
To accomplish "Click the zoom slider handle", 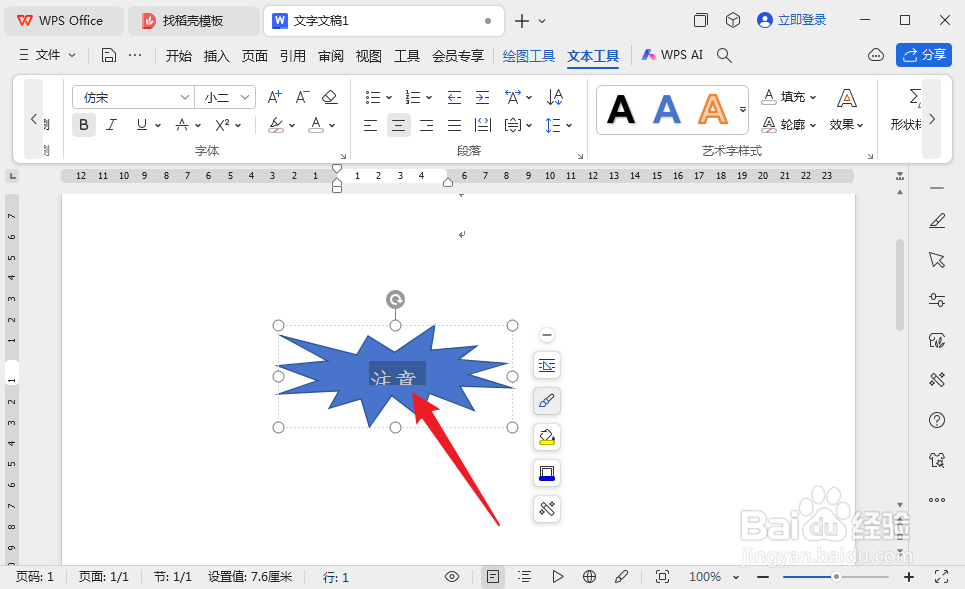I will click(836, 577).
